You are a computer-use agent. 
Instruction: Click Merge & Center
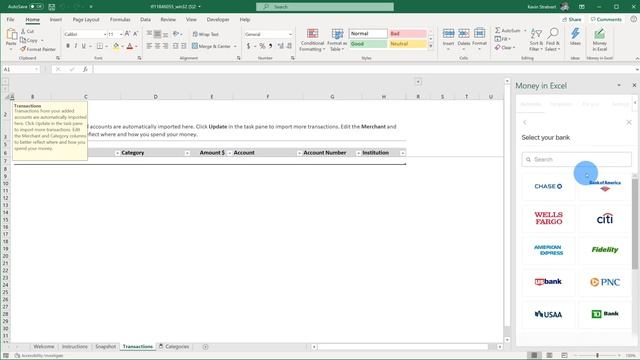click(x=211, y=46)
